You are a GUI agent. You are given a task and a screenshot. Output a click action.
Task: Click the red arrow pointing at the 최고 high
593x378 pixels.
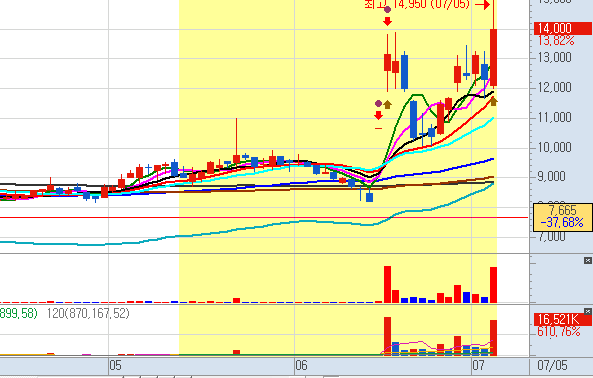(x=483, y=5)
